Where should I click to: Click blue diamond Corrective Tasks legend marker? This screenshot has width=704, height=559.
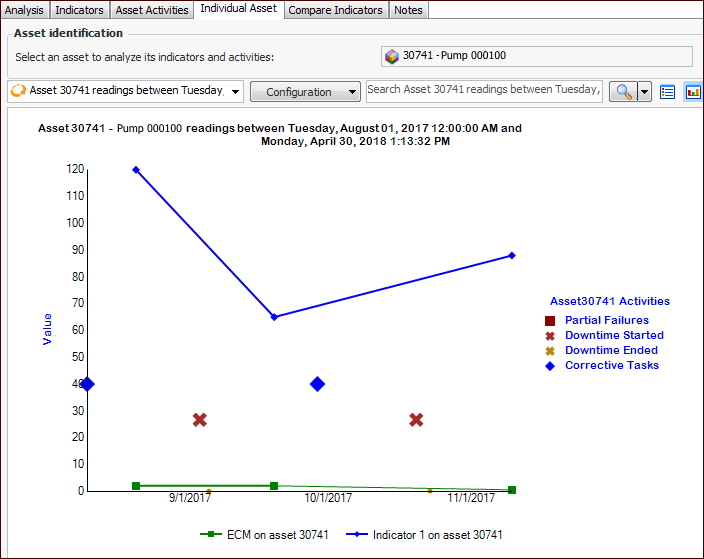pos(550,366)
